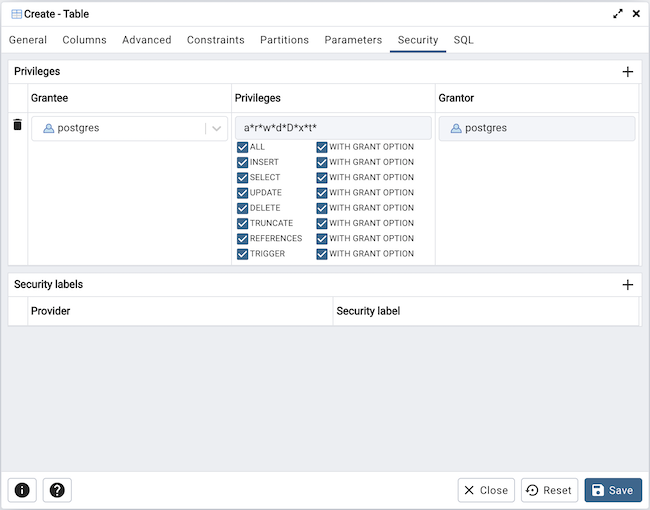Click the Close button at bottom
The width and height of the screenshot is (650, 510).
486,490
